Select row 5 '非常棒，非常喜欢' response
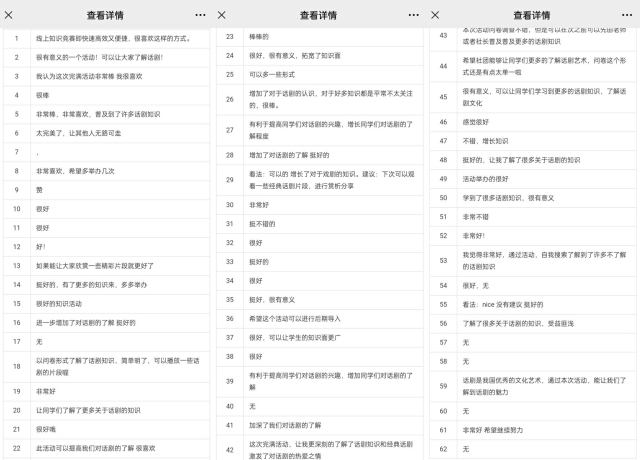Viewport: 640px width, 460px height. [x=98, y=114]
